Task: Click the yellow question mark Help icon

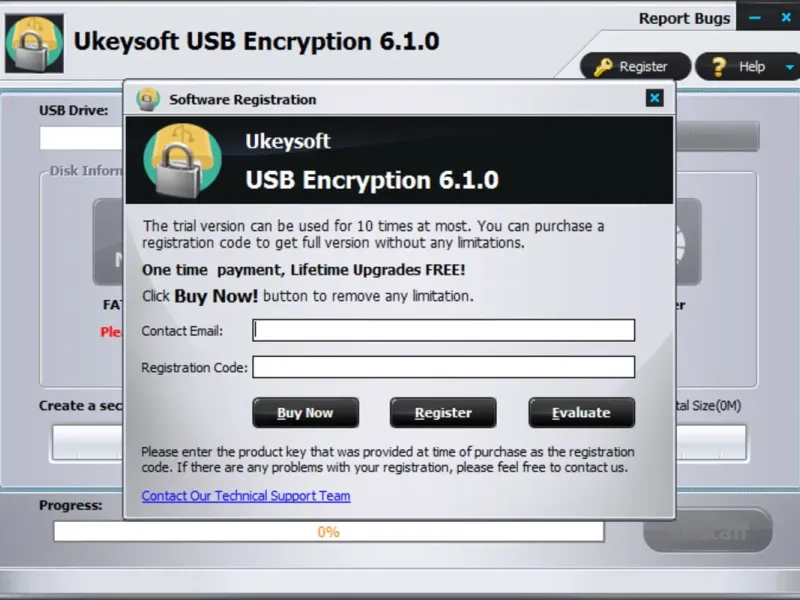Action: pos(718,67)
